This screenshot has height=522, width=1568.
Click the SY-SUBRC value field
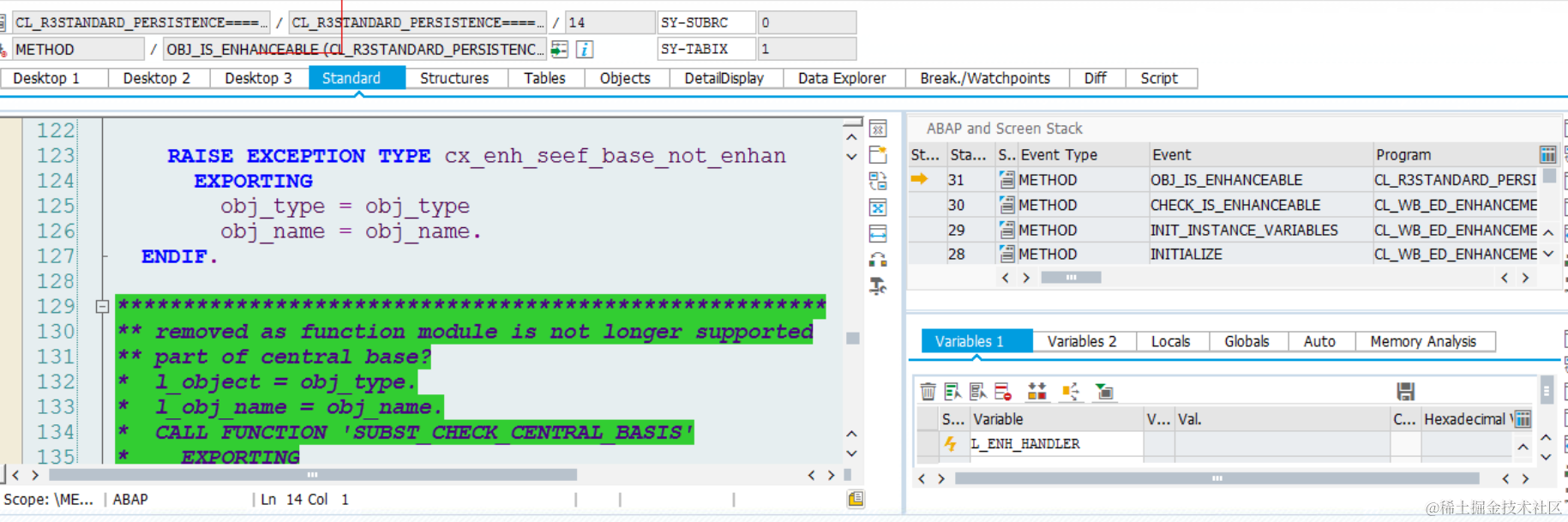click(807, 22)
